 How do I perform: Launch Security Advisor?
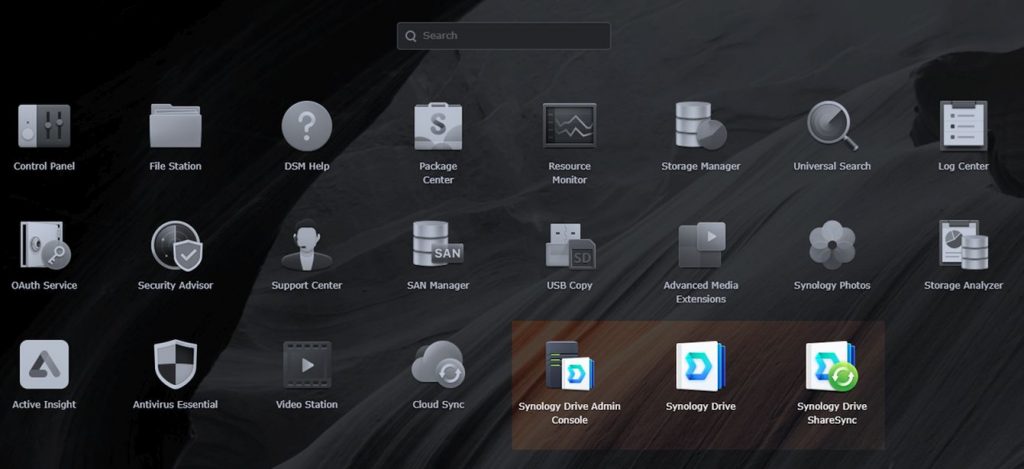[x=176, y=246]
